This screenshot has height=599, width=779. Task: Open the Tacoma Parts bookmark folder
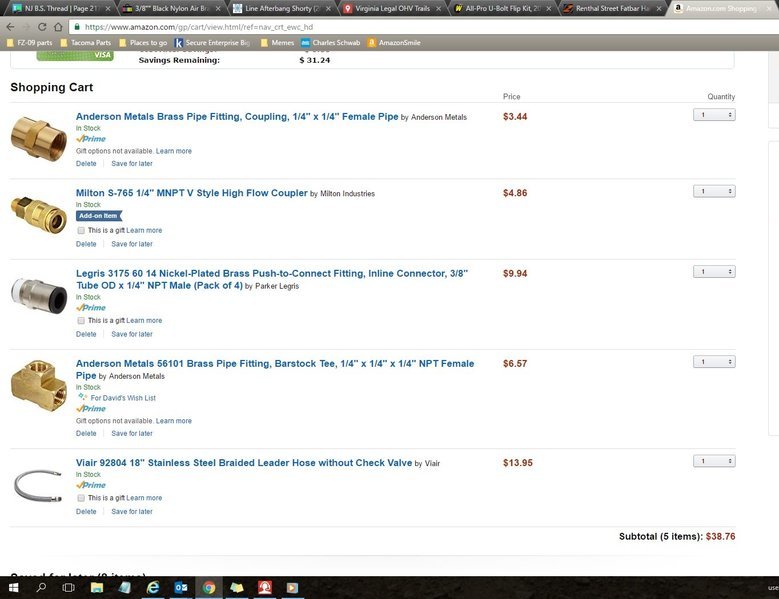click(x=85, y=43)
